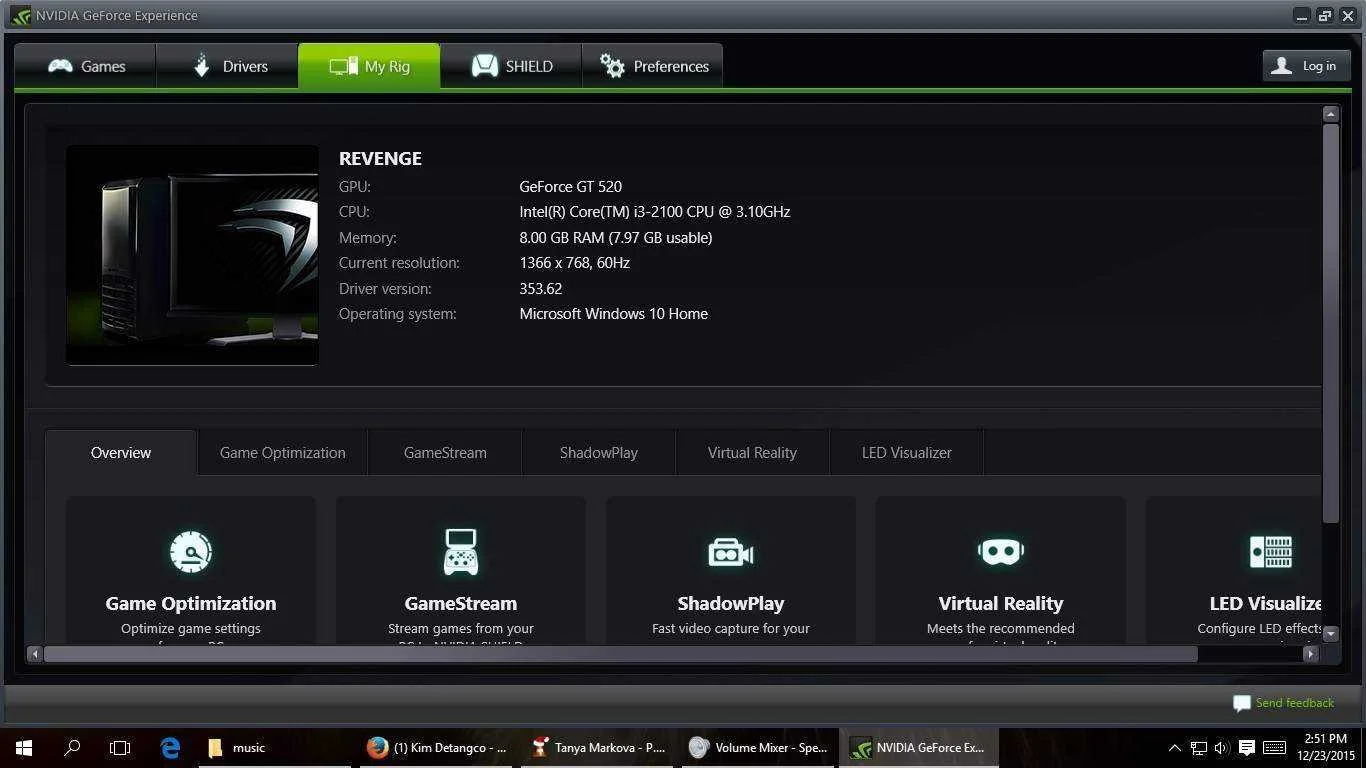Click the vertical scrollbar down arrow
Viewport: 1366px width, 768px height.
(x=1331, y=633)
